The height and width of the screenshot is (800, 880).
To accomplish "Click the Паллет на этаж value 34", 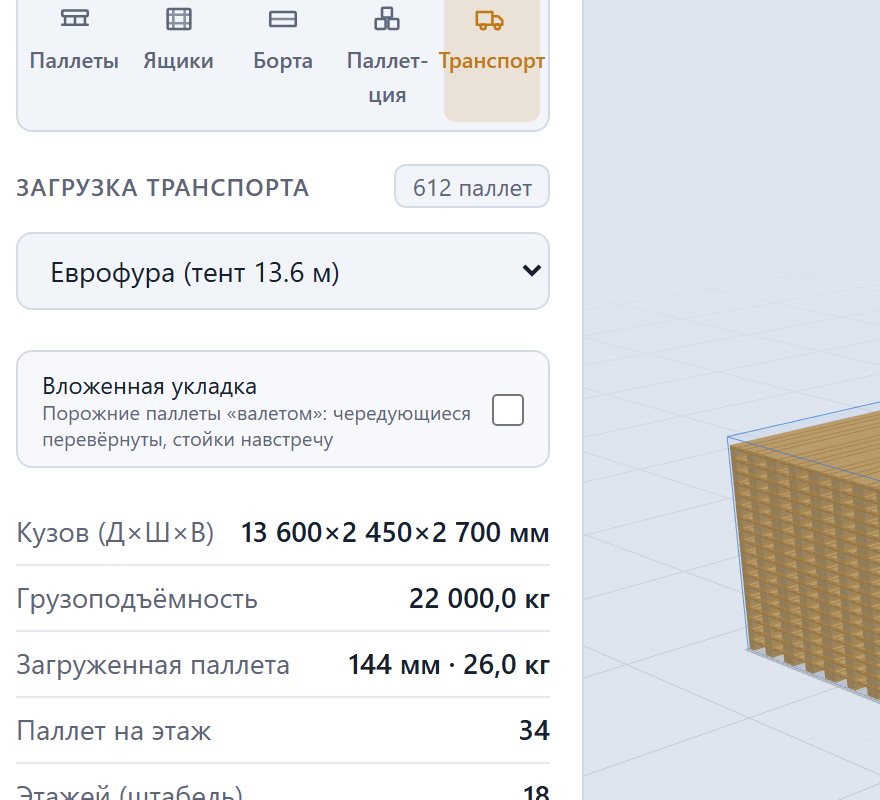I will pyautogui.click(x=534, y=731).
